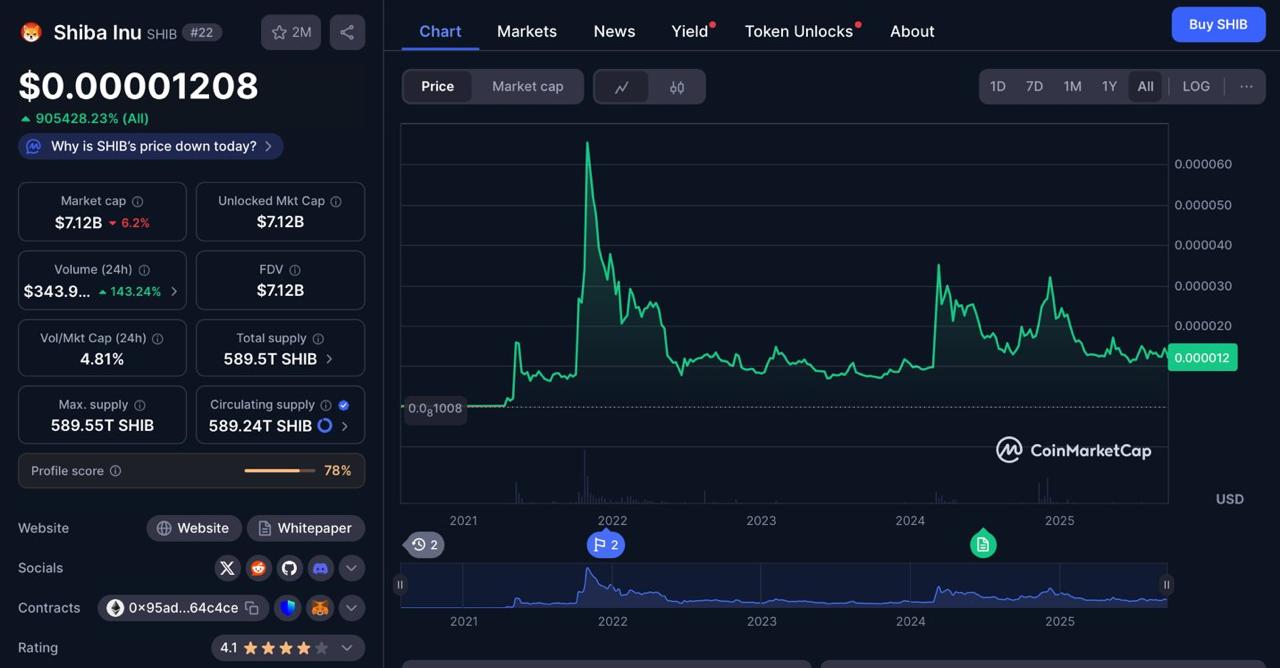Click the MetaMask fox icon in Contracts

pyautogui.click(x=320, y=608)
